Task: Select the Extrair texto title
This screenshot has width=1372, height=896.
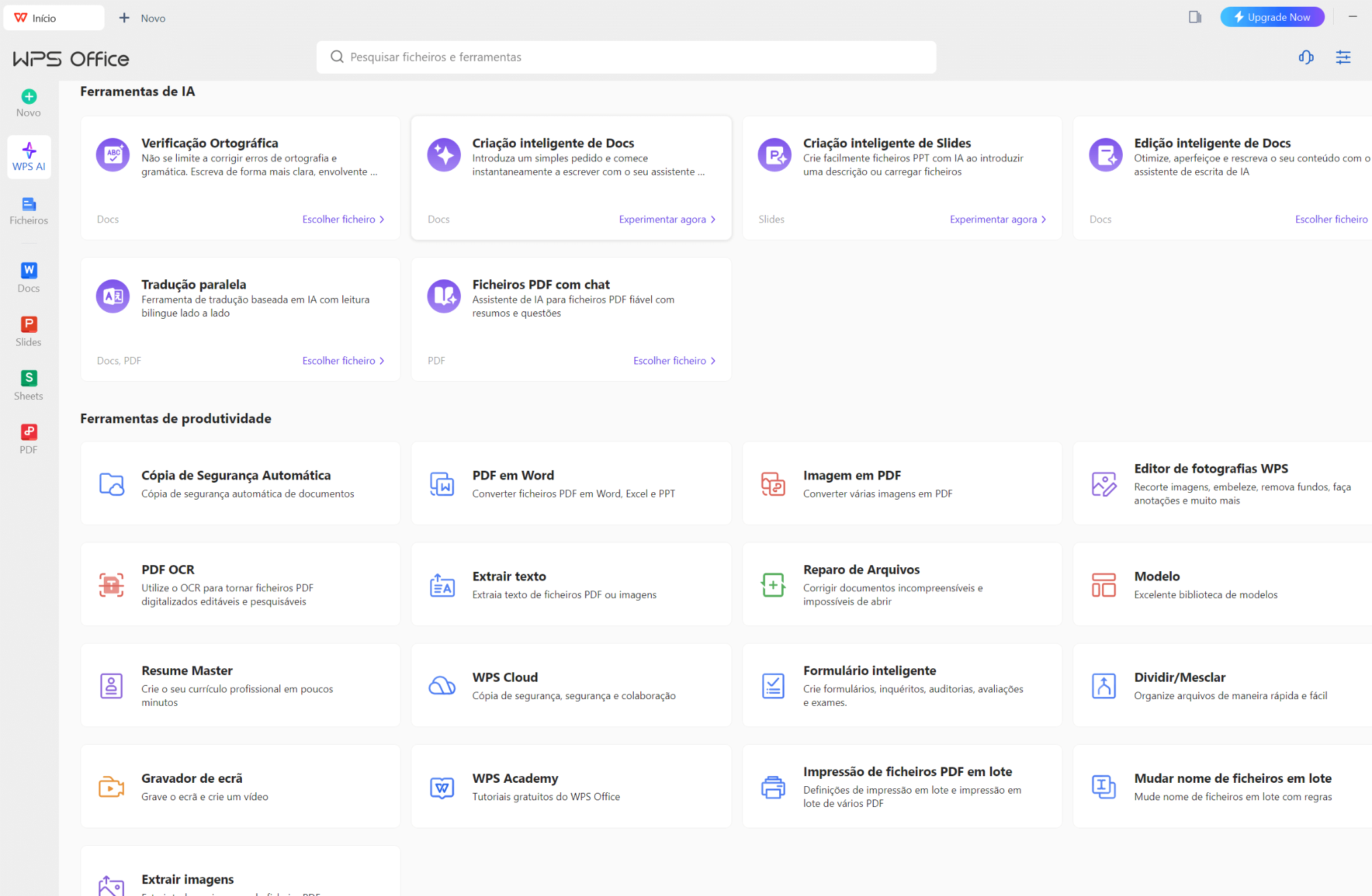Action: (509, 577)
